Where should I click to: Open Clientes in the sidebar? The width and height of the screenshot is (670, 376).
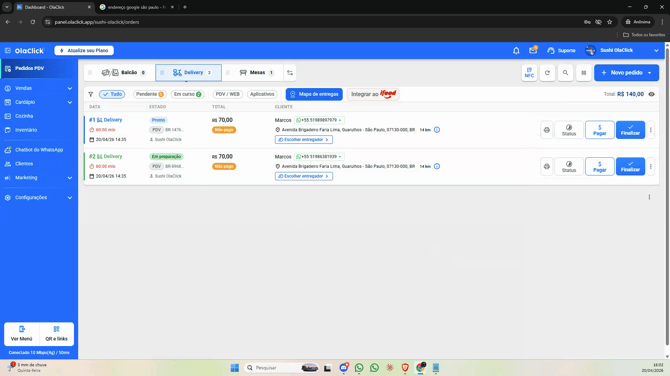point(24,164)
